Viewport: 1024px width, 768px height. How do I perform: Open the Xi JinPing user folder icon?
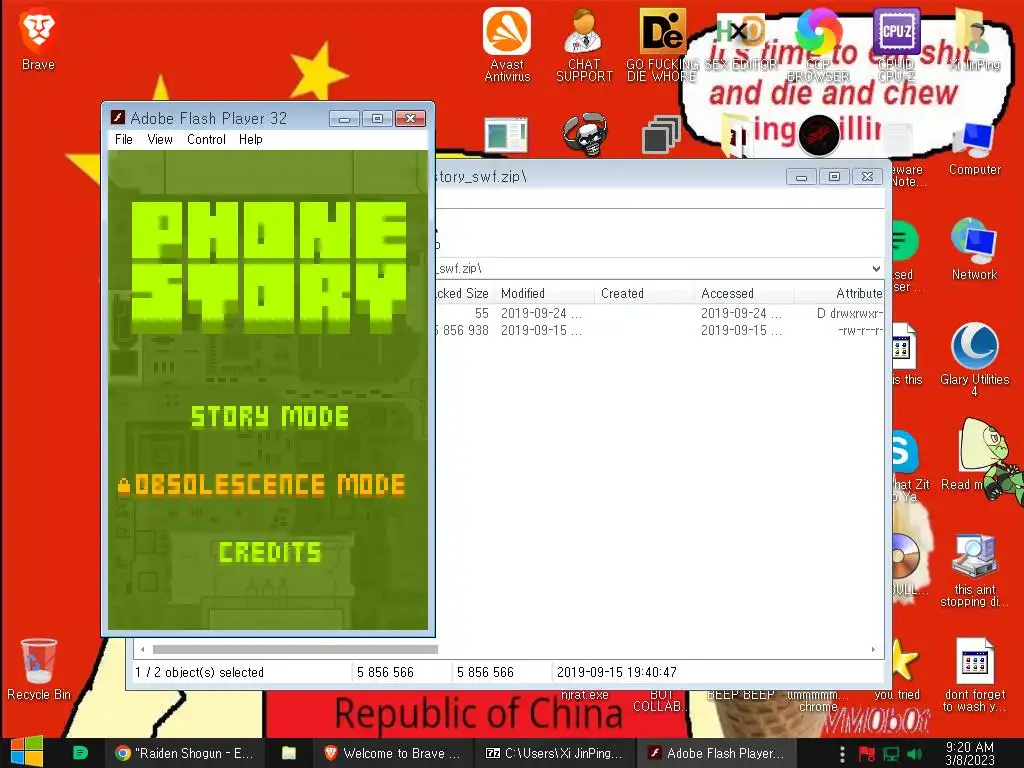(974, 39)
